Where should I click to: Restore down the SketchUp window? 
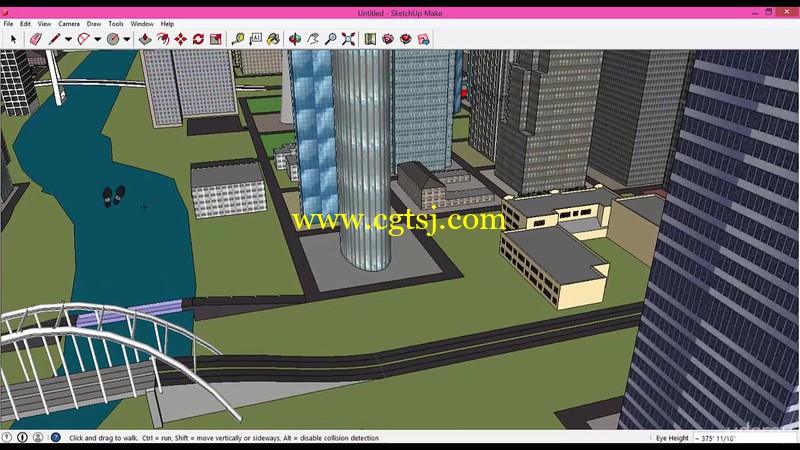[768, 12]
